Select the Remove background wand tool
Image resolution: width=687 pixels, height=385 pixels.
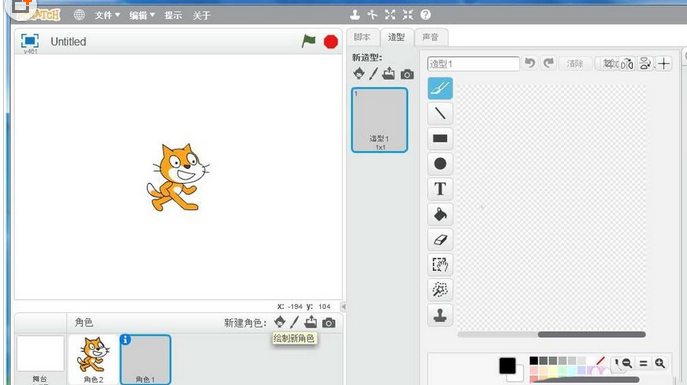click(x=440, y=290)
